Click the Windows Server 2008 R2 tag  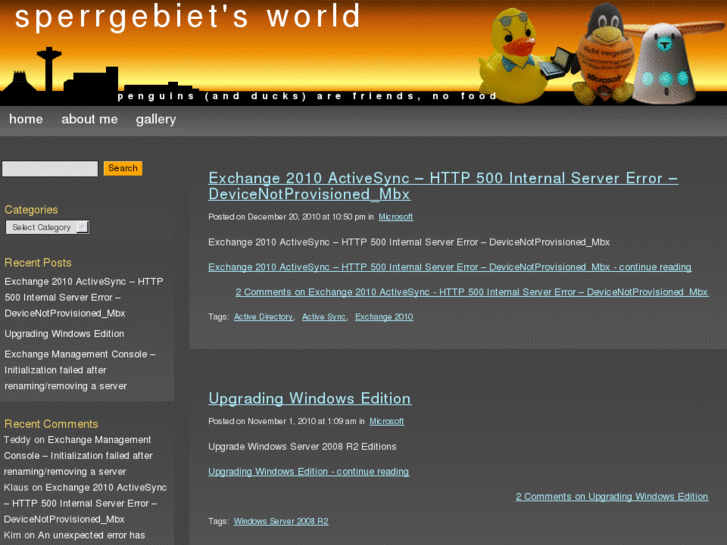pos(281,521)
